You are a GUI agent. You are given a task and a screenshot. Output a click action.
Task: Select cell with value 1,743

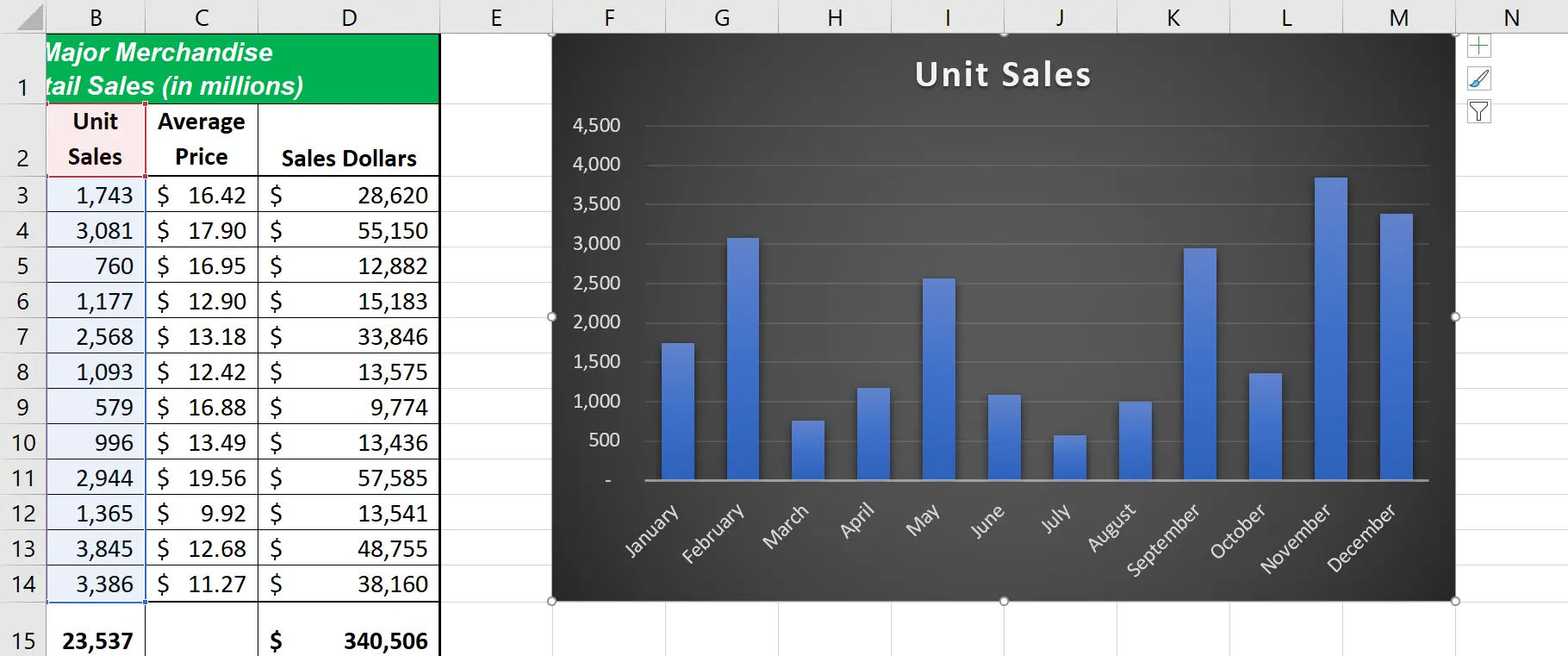96,195
